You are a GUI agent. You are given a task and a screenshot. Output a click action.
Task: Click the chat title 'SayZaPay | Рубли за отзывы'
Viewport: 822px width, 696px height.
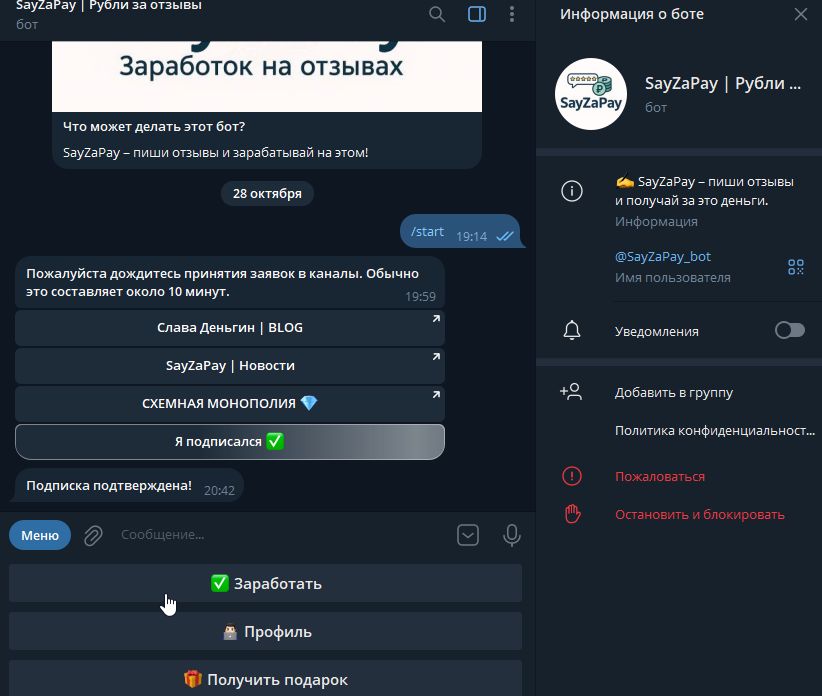(109, 6)
